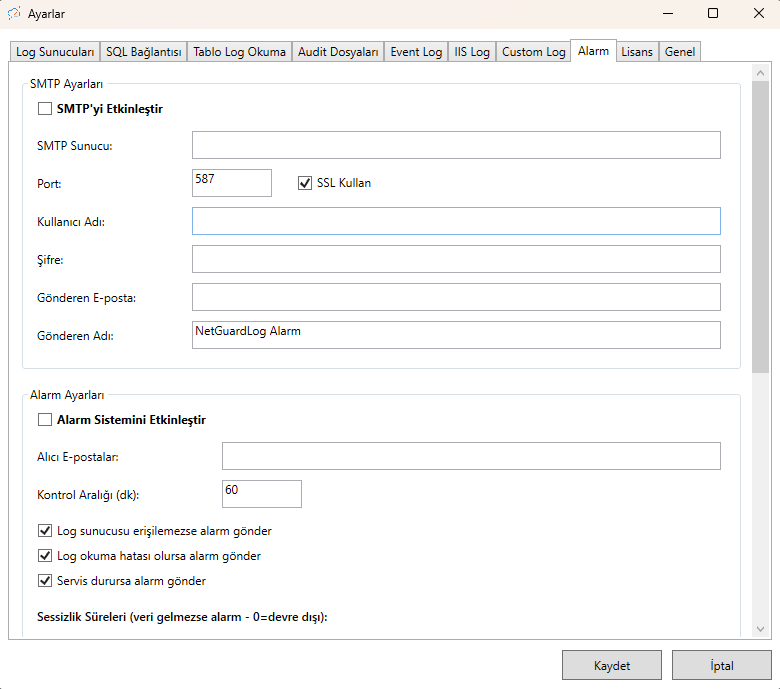Enable Alarm Sistemini Etkinleştir checkbox
The image size is (780, 689).
(45, 420)
